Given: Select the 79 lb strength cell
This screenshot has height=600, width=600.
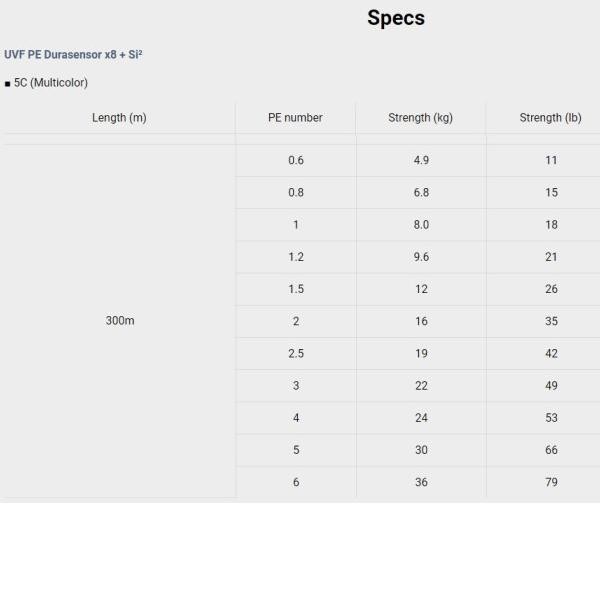Looking at the screenshot, I should (551, 482).
